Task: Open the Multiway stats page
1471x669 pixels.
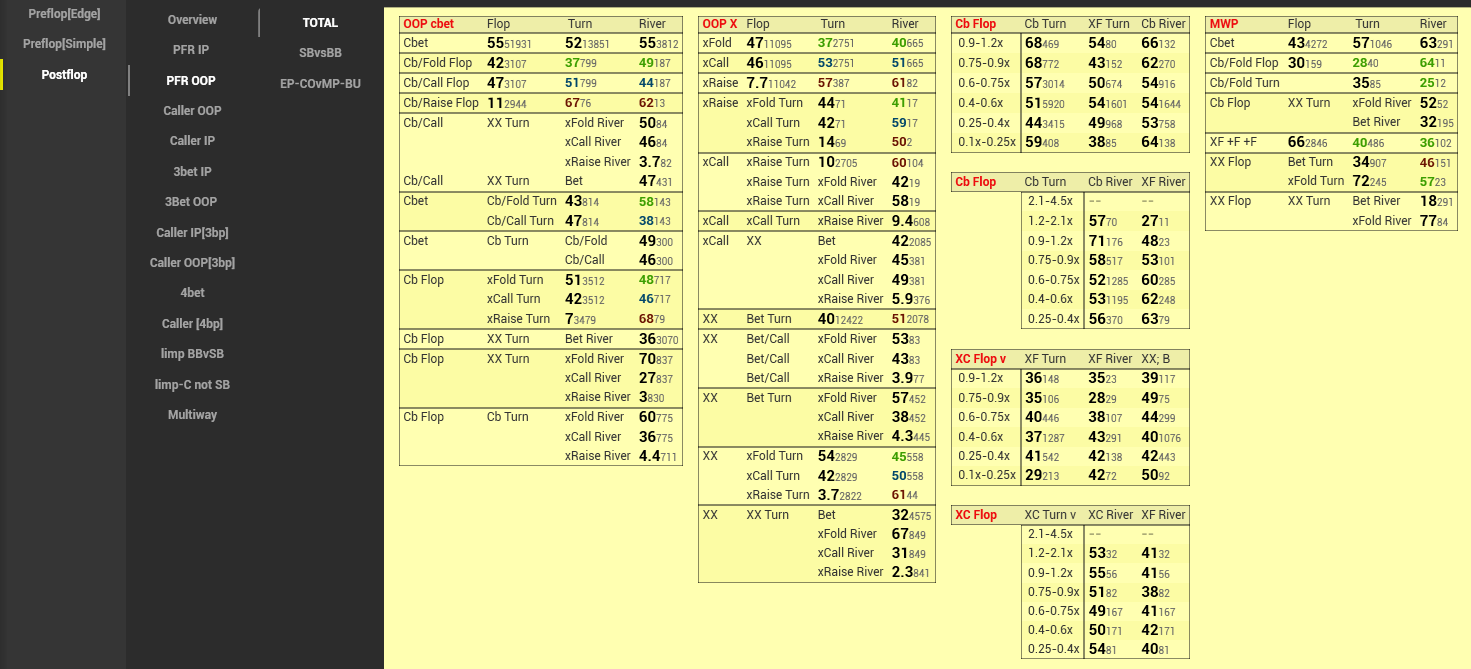Action: [x=192, y=415]
